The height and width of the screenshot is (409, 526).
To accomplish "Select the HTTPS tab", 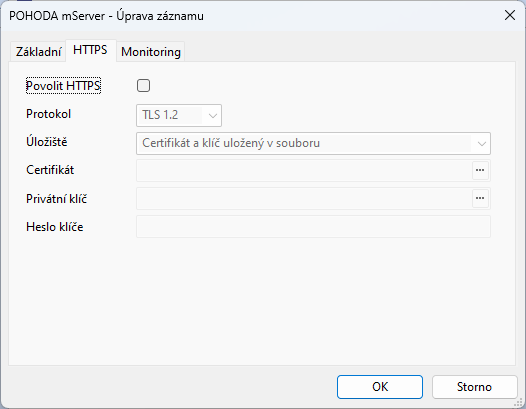I will coord(90,50).
